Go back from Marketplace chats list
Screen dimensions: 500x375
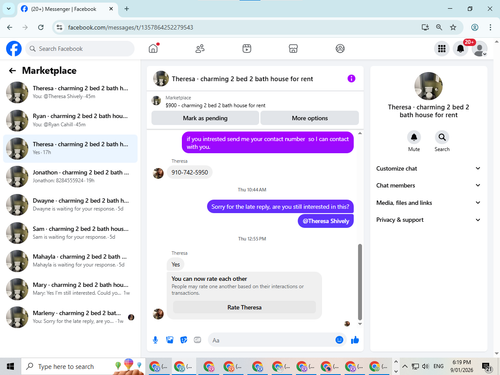12,71
